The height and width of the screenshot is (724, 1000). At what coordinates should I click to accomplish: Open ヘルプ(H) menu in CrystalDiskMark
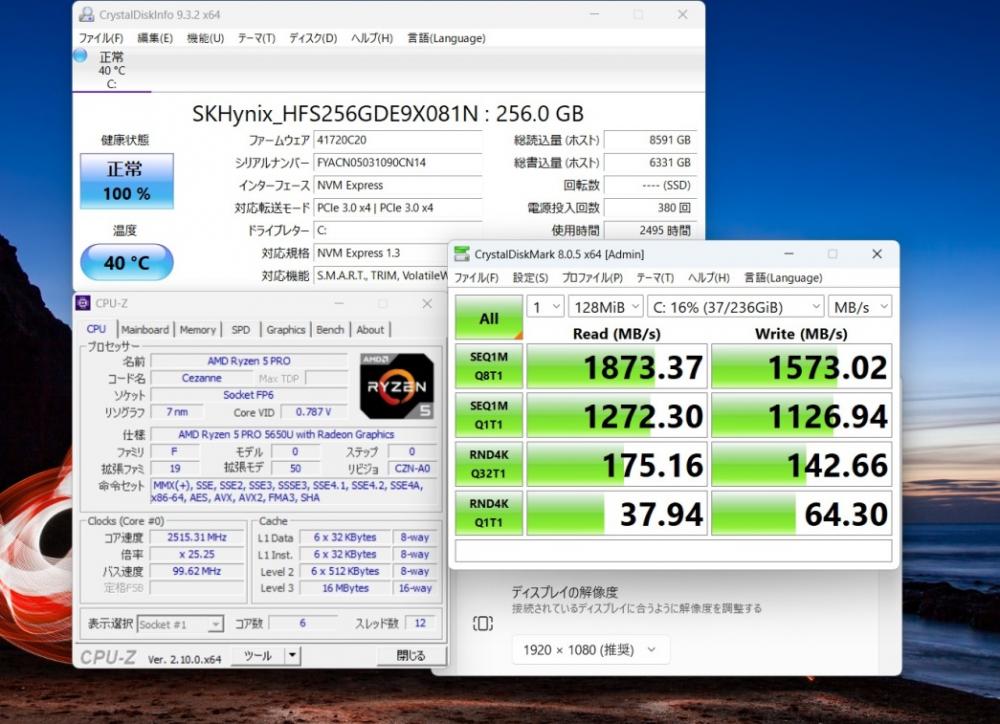[x=709, y=278]
